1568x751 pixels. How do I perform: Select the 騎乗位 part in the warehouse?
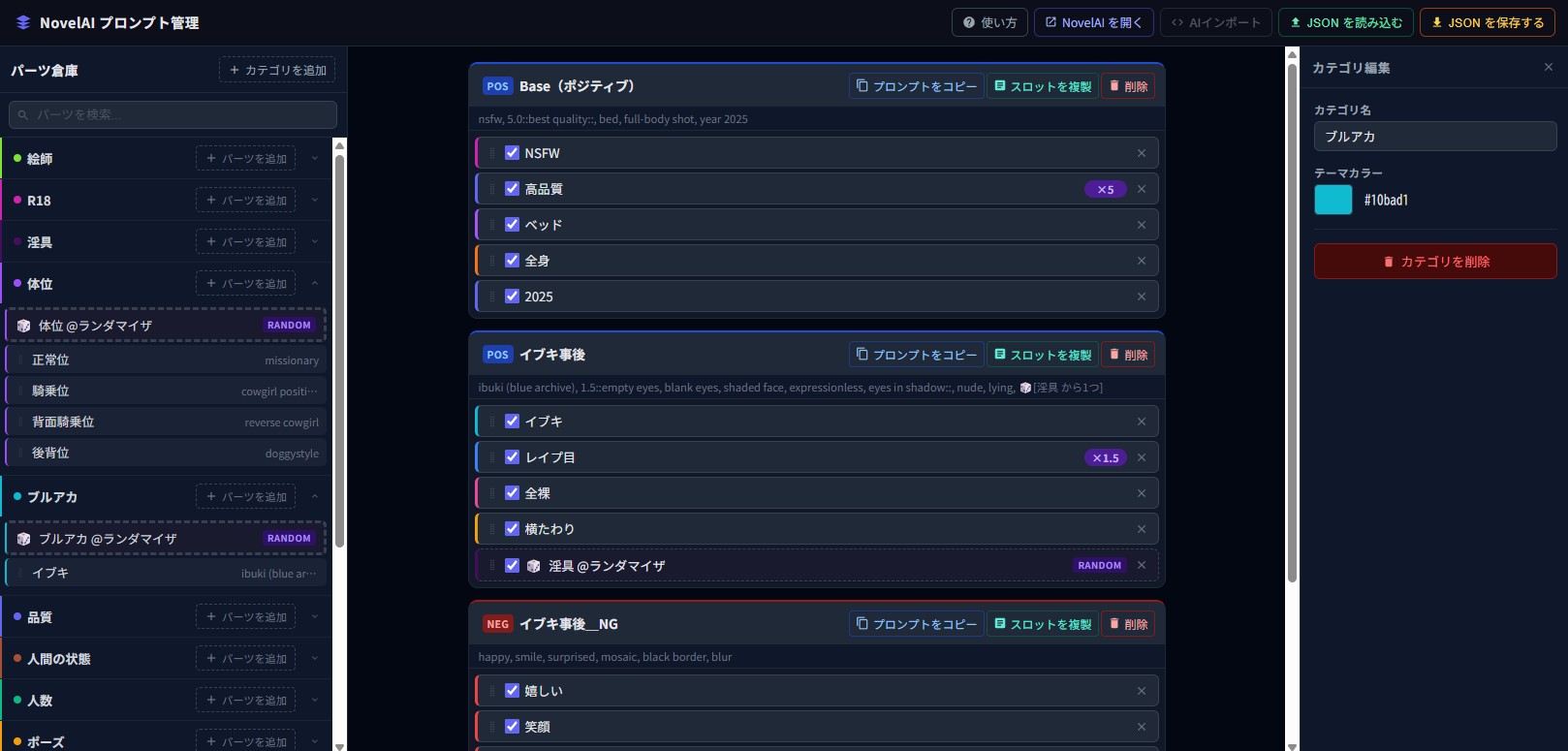(x=166, y=391)
